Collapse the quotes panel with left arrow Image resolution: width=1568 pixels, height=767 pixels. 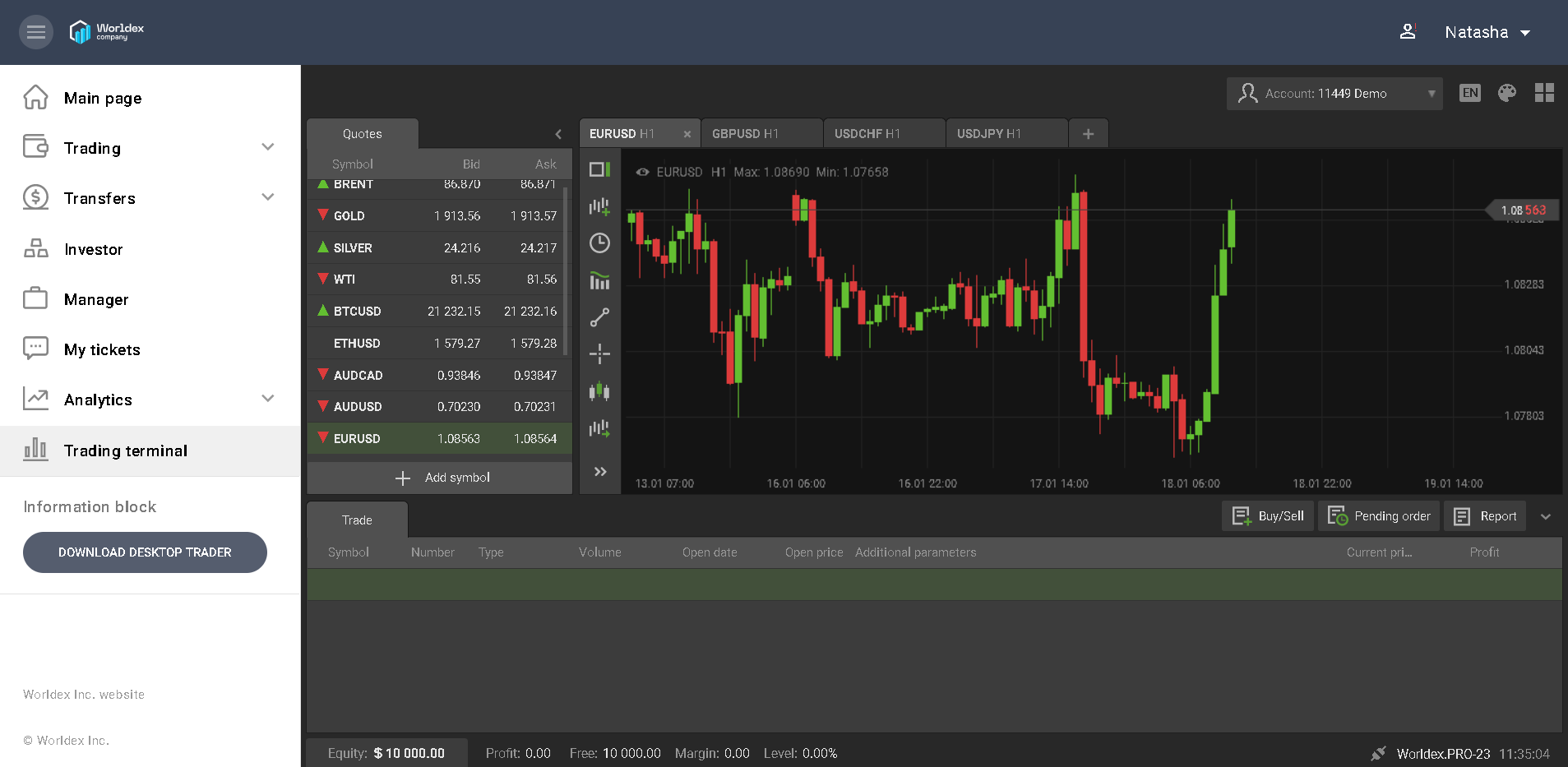pos(557,133)
